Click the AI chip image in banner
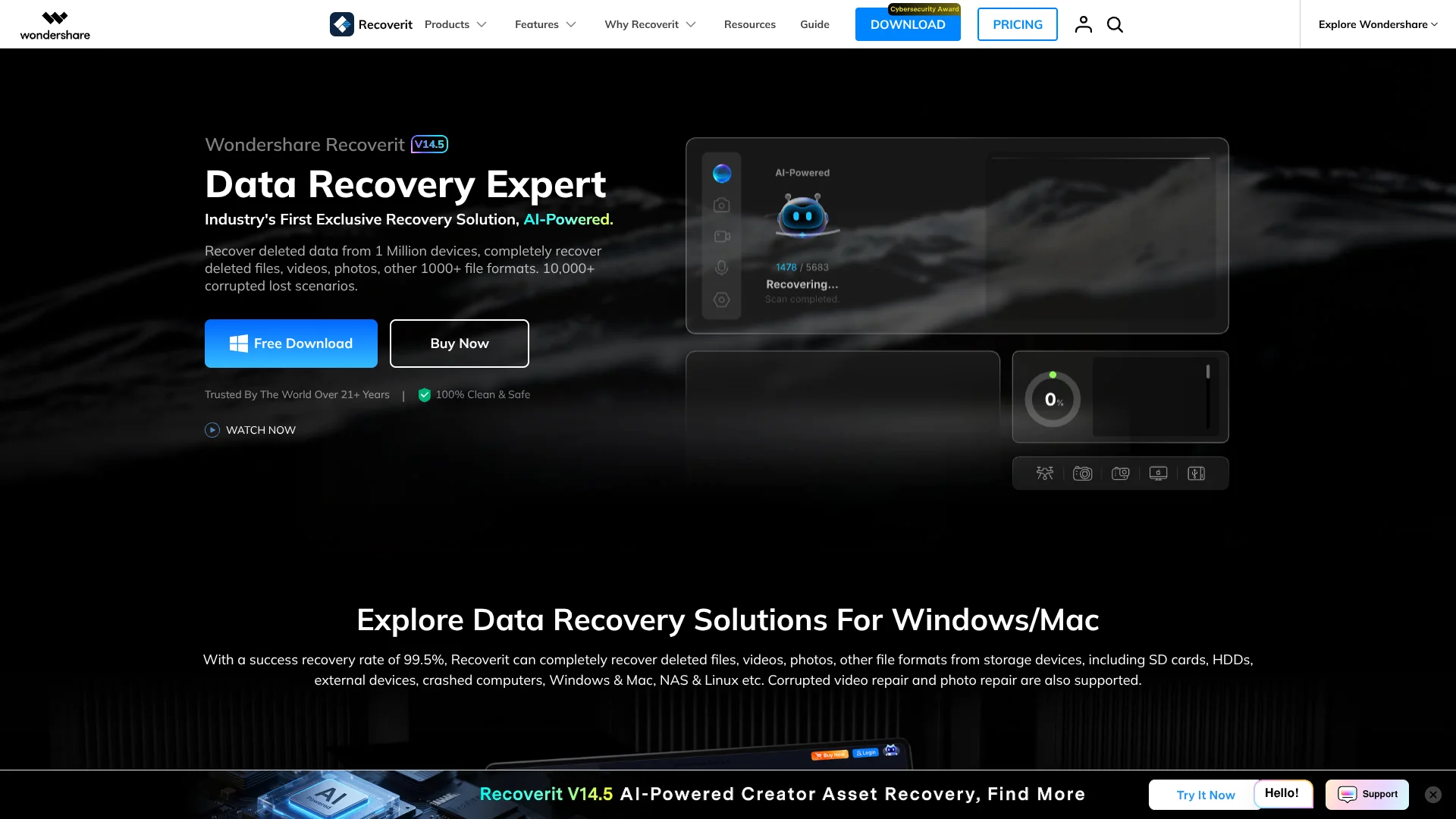Image resolution: width=1456 pixels, height=819 pixels. click(x=330, y=796)
